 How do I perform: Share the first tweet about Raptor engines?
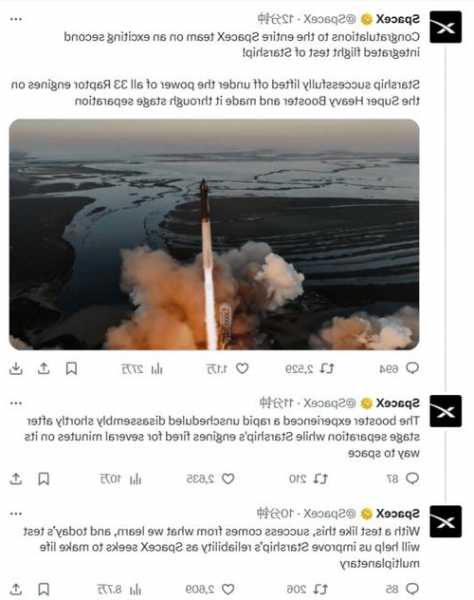(x=44, y=368)
